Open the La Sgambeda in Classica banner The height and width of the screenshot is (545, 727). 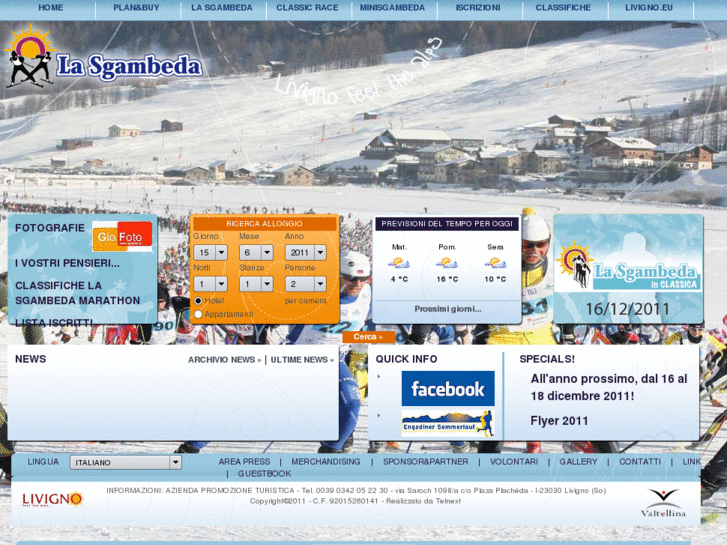[x=628, y=267]
